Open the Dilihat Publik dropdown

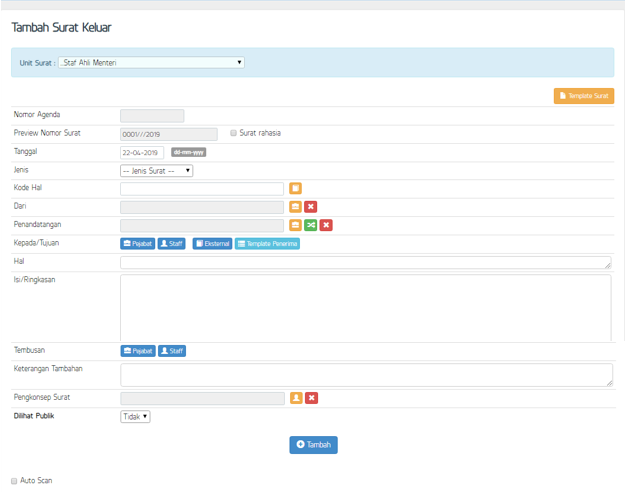pyautogui.click(x=135, y=416)
